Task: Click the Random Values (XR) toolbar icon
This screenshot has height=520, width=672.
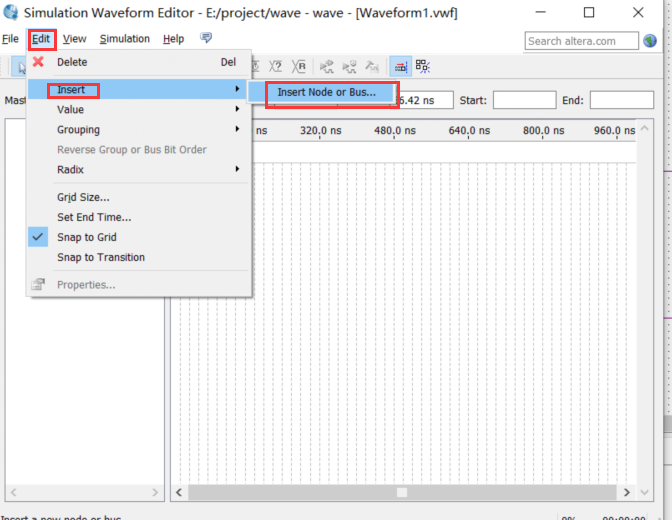Action: pos(299,66)
